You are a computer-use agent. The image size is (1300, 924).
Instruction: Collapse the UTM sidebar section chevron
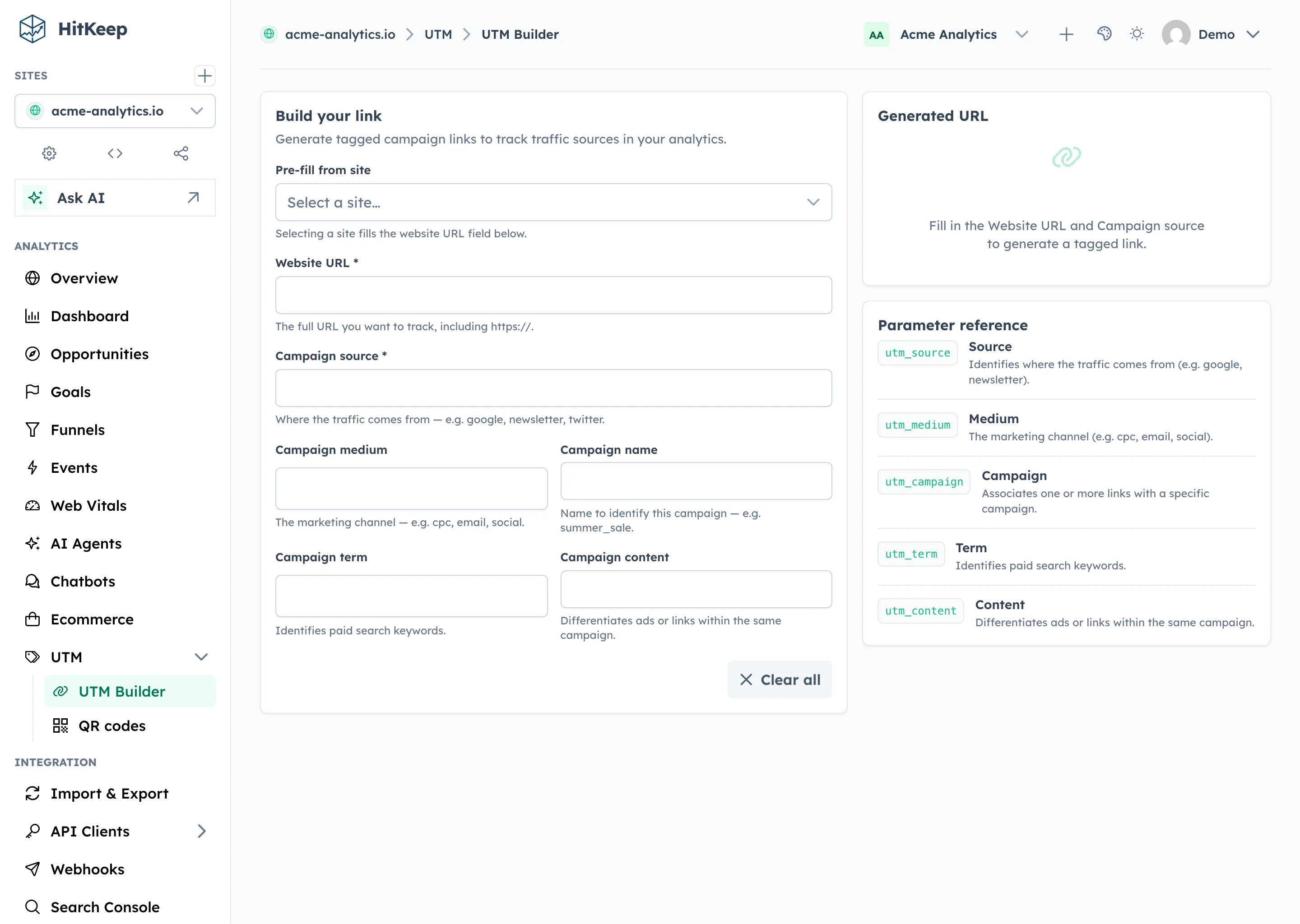pos(201,657)
